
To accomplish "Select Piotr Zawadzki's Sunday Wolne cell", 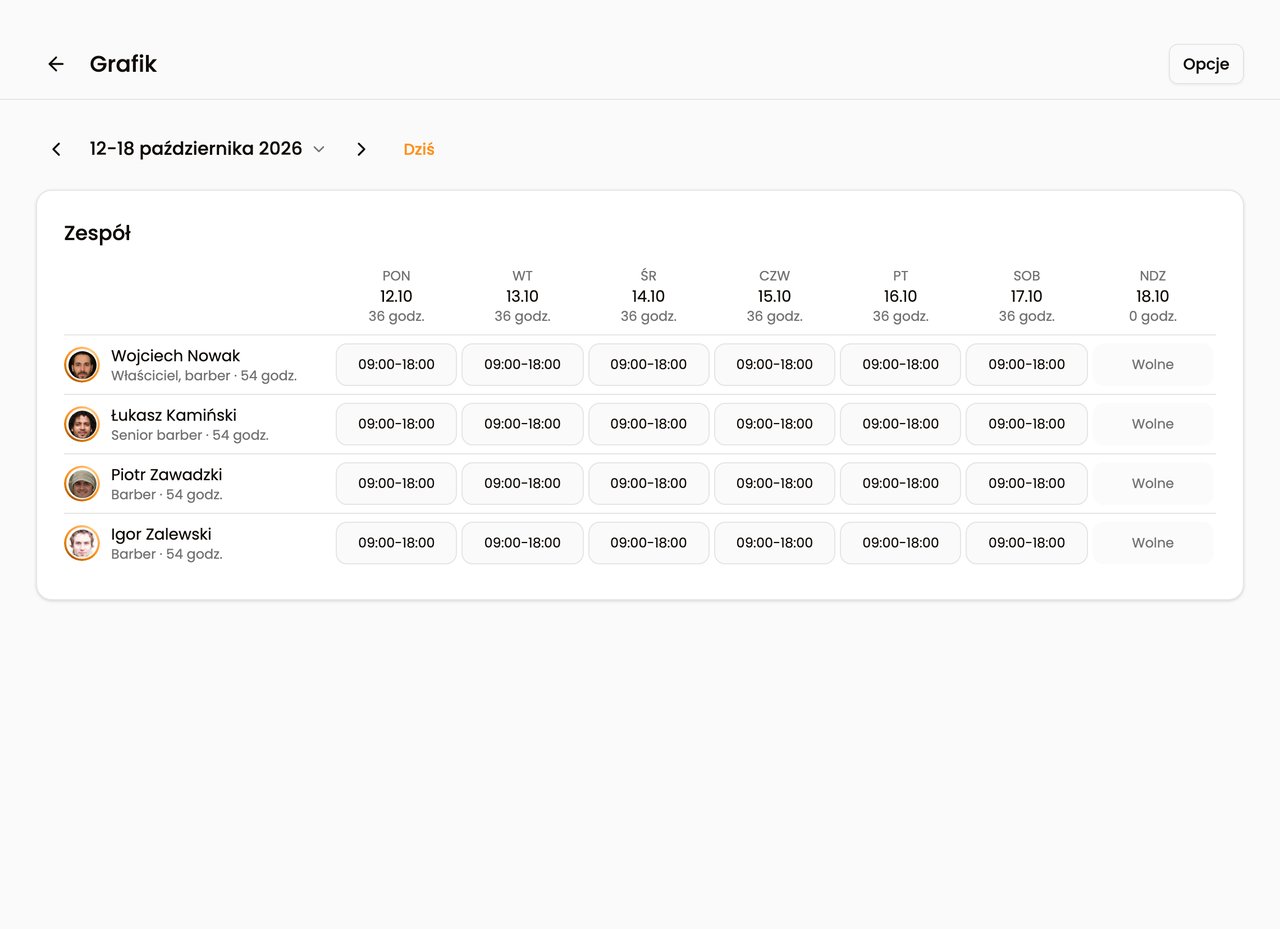I will 1152,484.
